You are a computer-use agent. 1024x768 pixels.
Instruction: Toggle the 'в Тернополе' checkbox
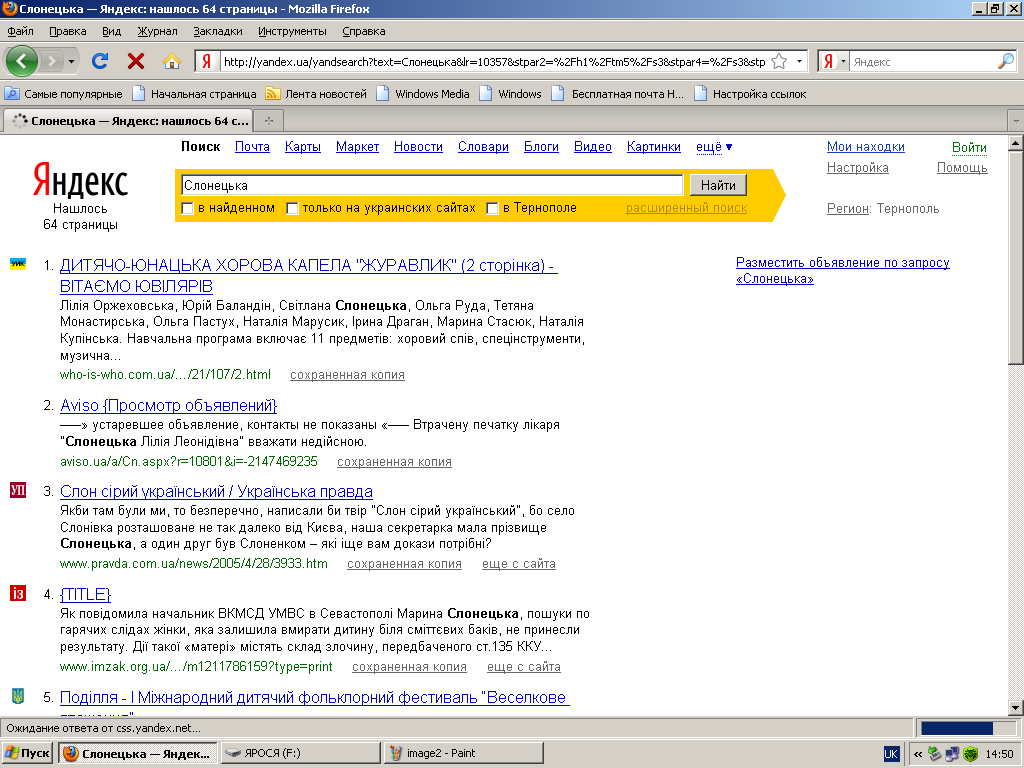(492, 208)
